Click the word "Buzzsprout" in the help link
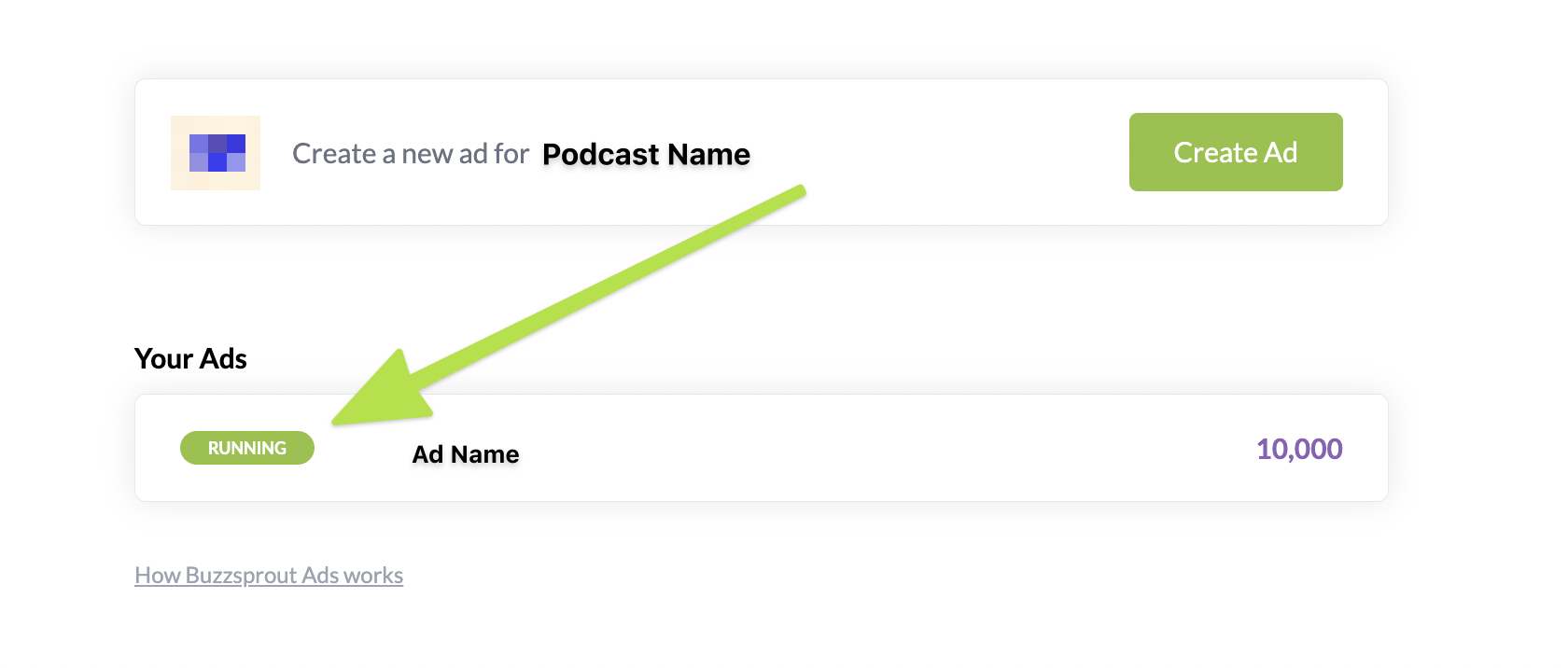The width and height of the screenshot is (1568, 668). pos(242,576)
